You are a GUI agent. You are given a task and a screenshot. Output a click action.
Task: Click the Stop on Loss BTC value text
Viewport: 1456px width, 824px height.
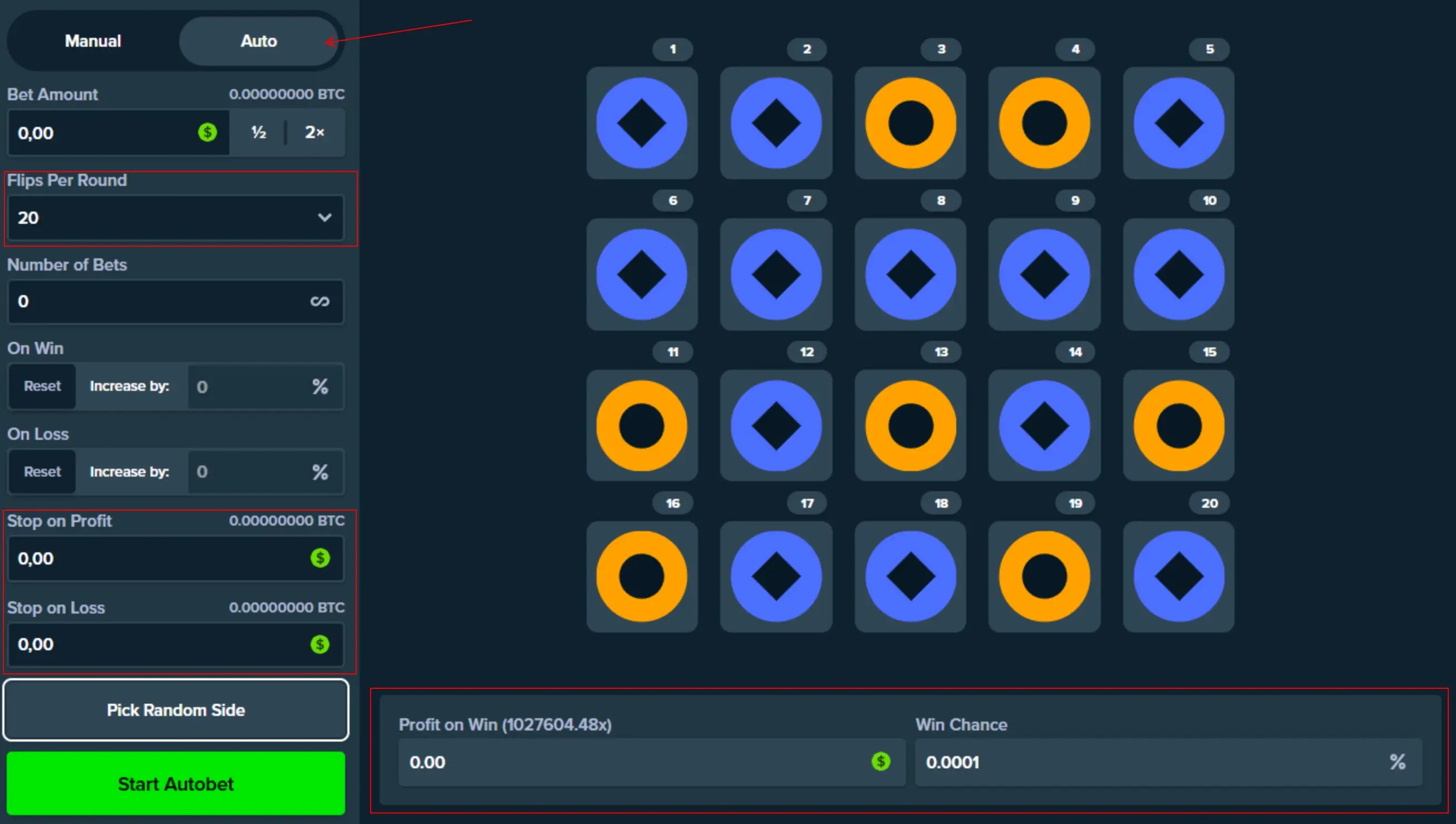pos(287,607)
